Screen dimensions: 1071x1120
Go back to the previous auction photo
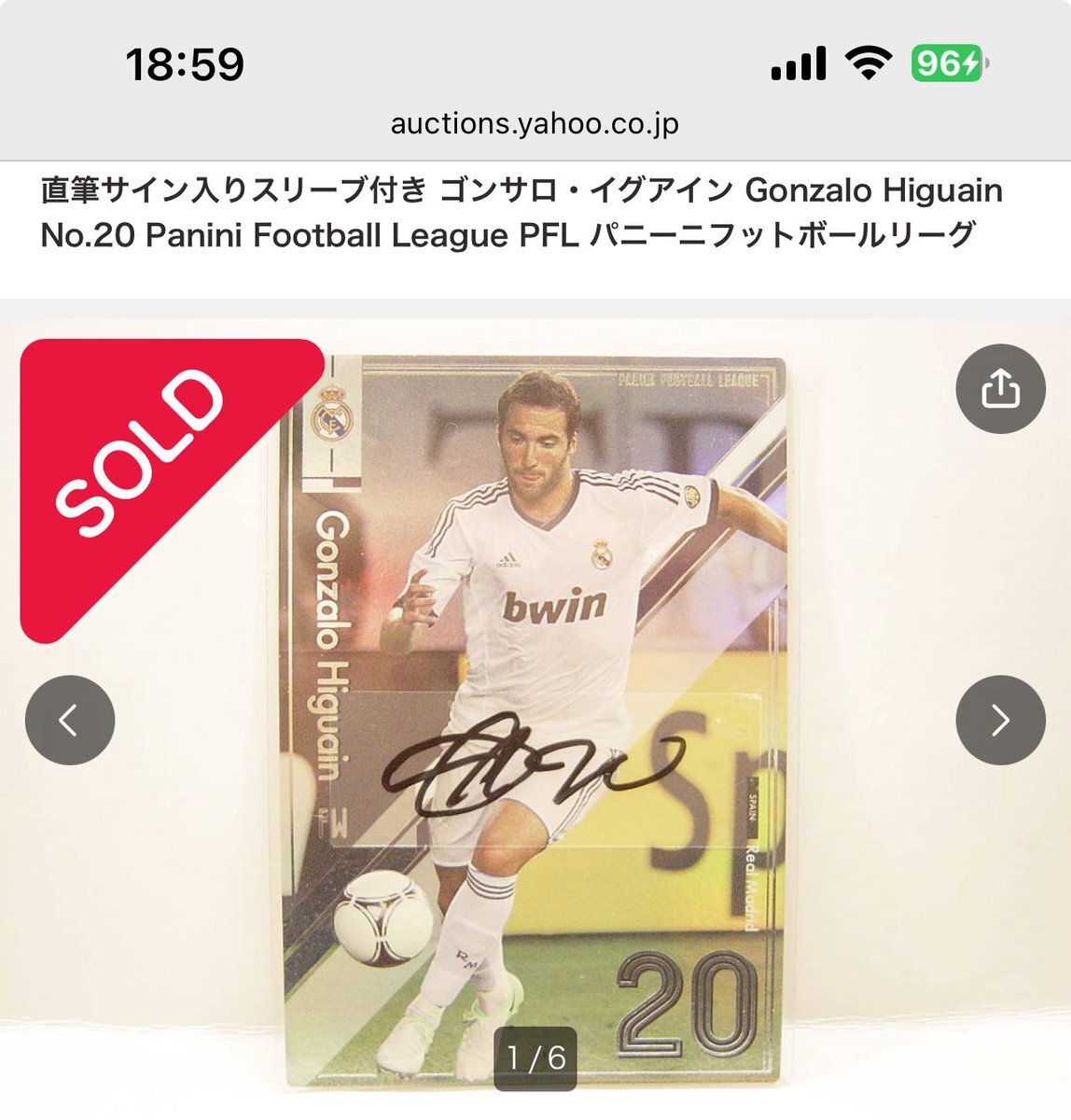point(70,720)
